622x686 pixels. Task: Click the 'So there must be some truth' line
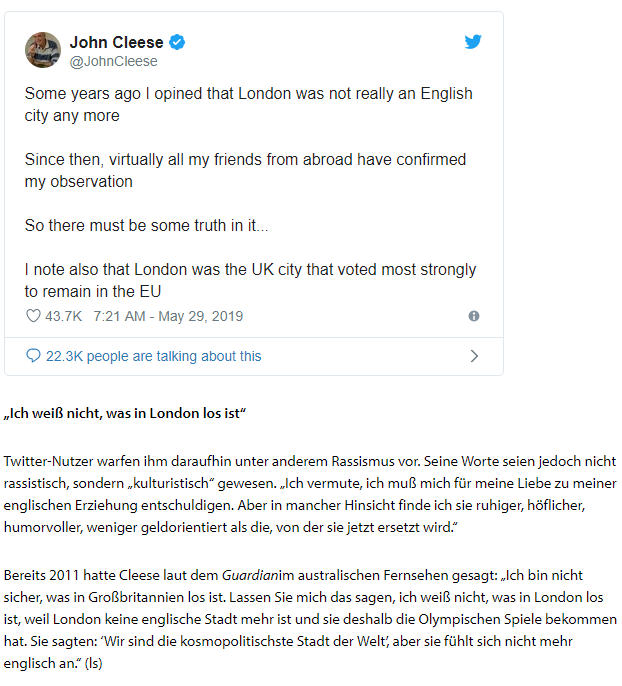147,225
